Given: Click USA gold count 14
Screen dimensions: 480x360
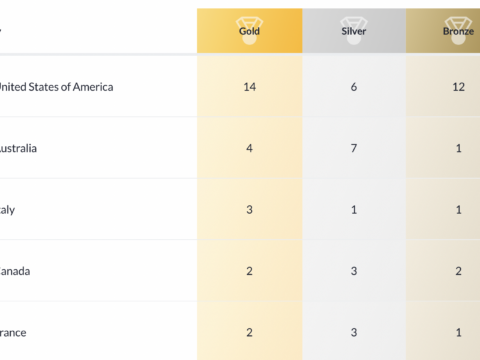Looking at the screenshot, I should point(249,87).
